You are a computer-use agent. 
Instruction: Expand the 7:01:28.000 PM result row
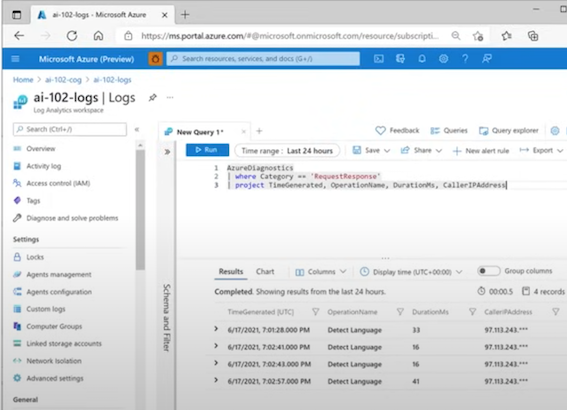click(216, 329)
